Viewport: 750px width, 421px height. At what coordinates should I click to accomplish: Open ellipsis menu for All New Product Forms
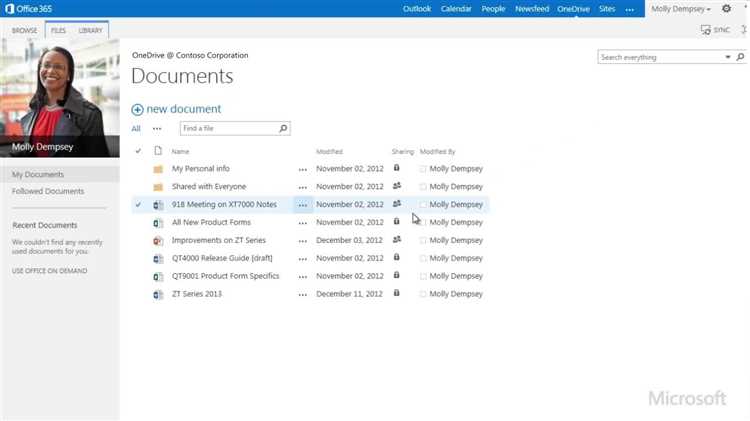303,223
